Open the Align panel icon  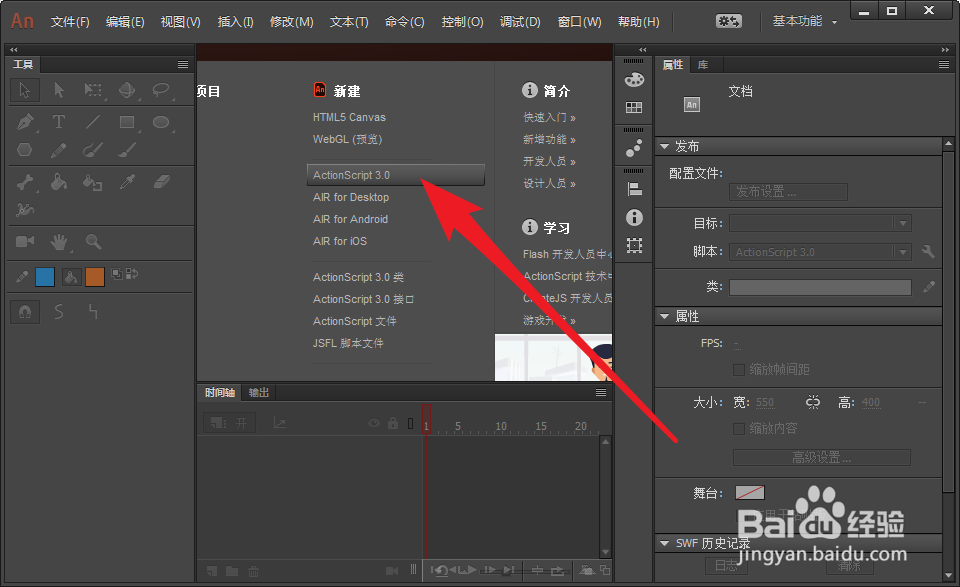[x=634, y=189]
